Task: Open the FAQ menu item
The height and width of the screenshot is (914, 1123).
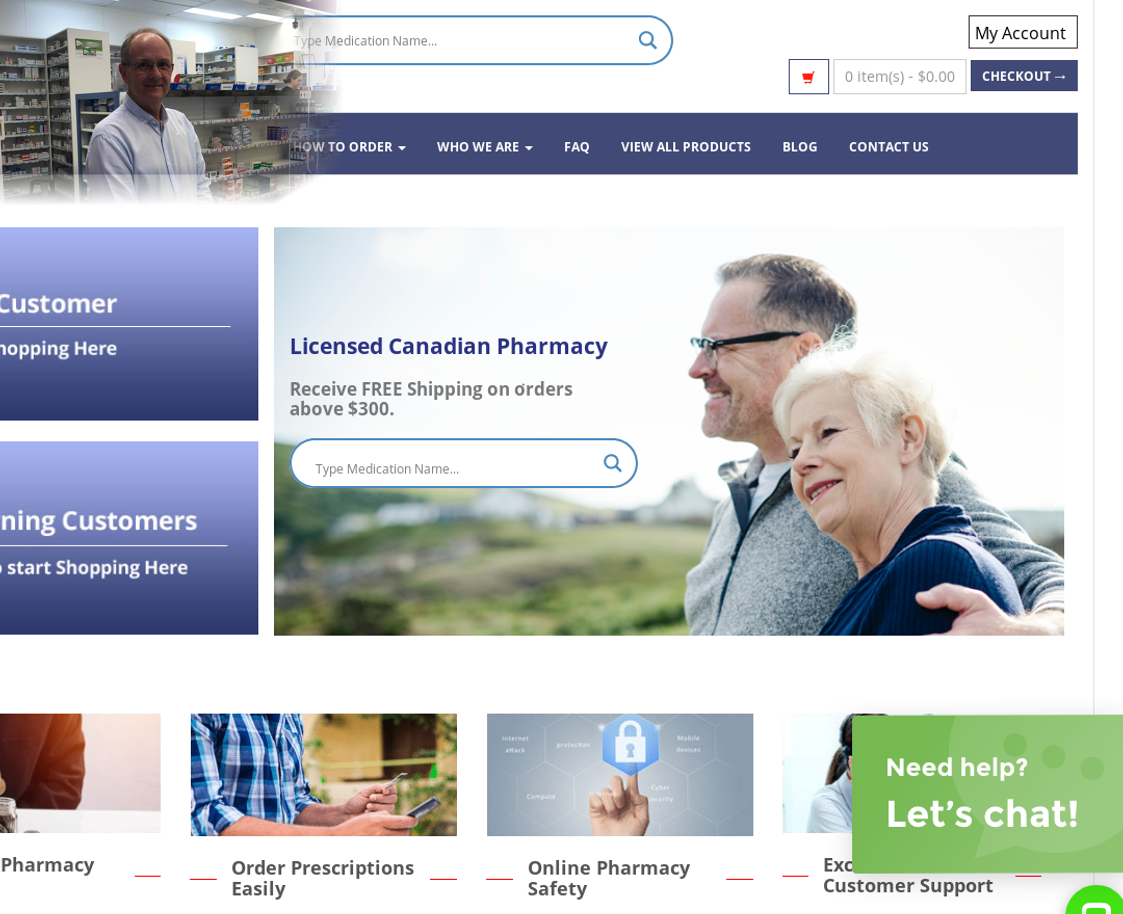Action: coord(577,147)
